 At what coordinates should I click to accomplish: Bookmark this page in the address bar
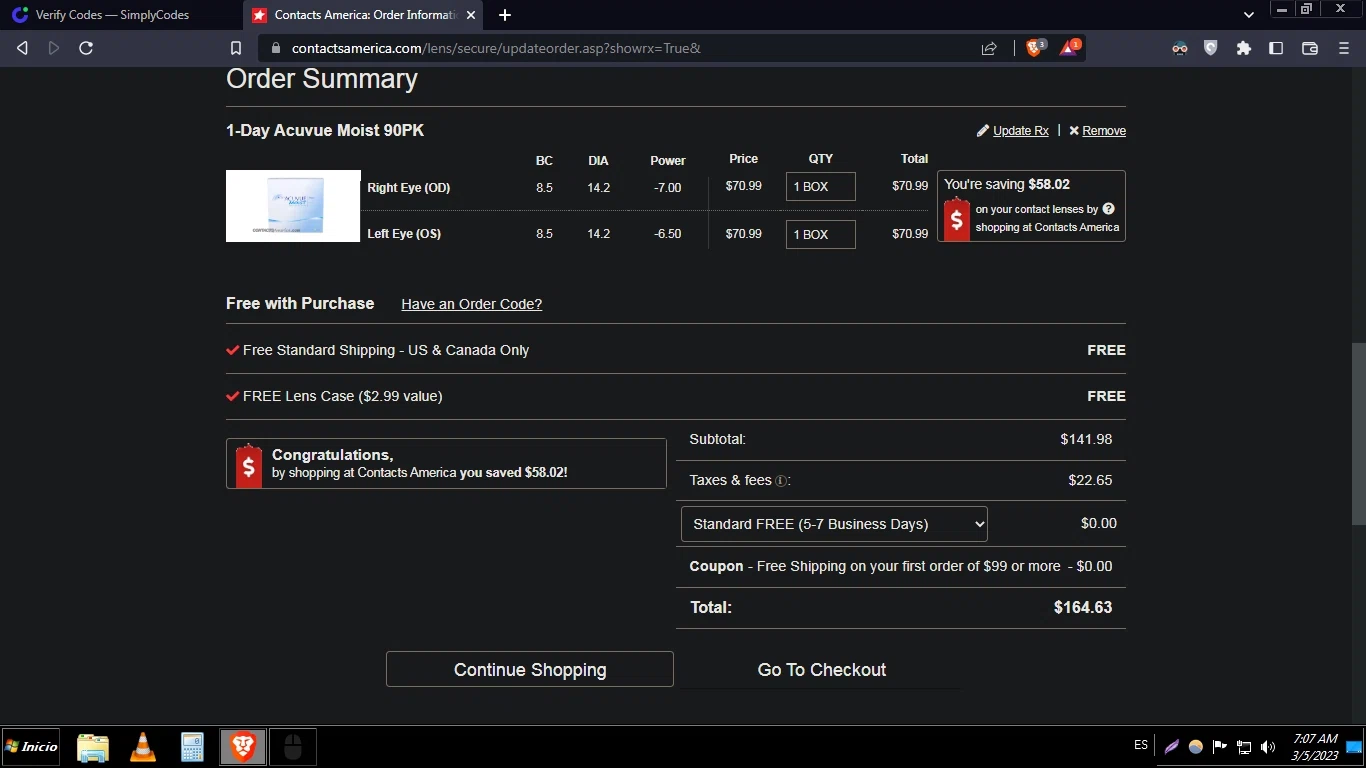pyautogui.click(x=236, y=48)
